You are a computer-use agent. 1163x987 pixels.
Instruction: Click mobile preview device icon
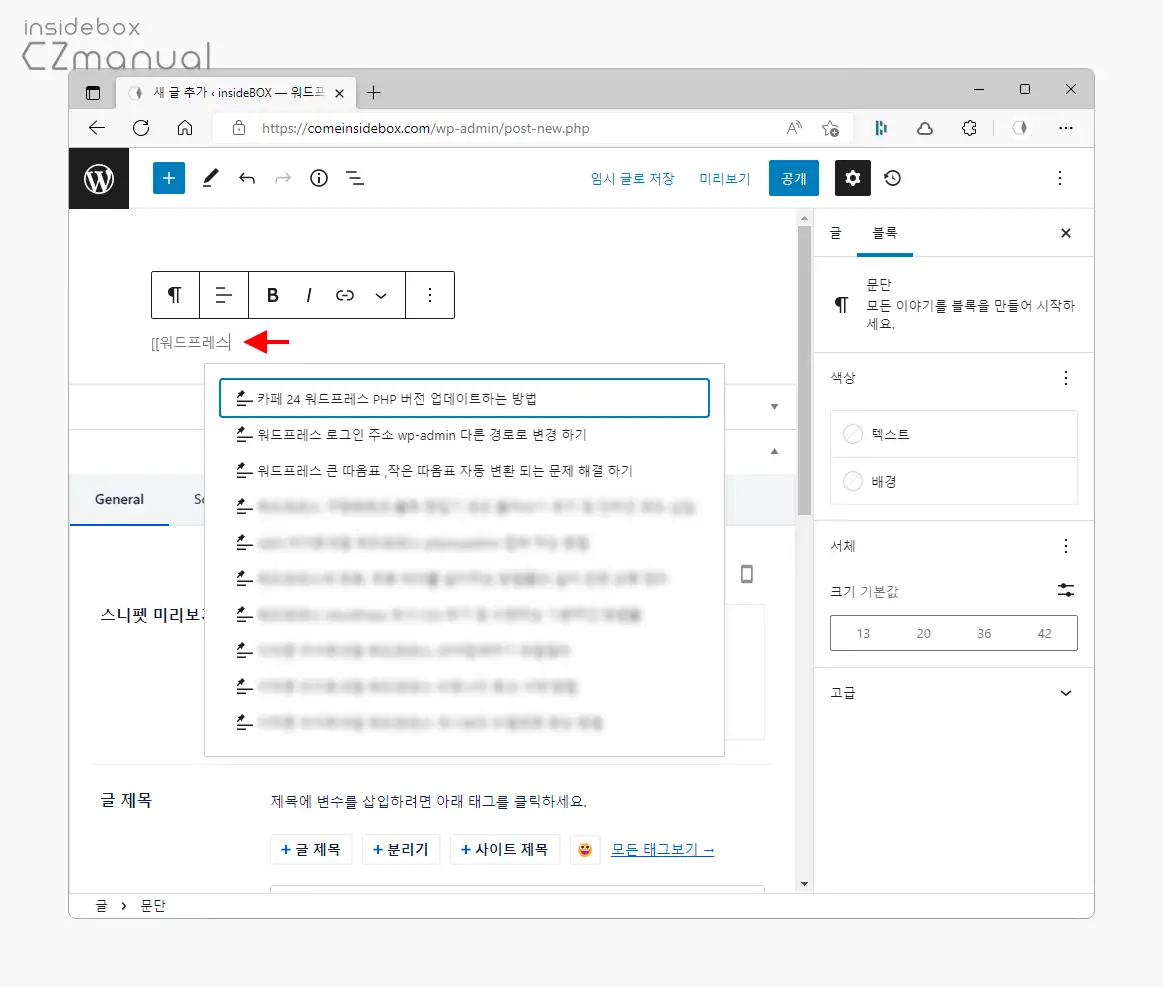point(747,574)
